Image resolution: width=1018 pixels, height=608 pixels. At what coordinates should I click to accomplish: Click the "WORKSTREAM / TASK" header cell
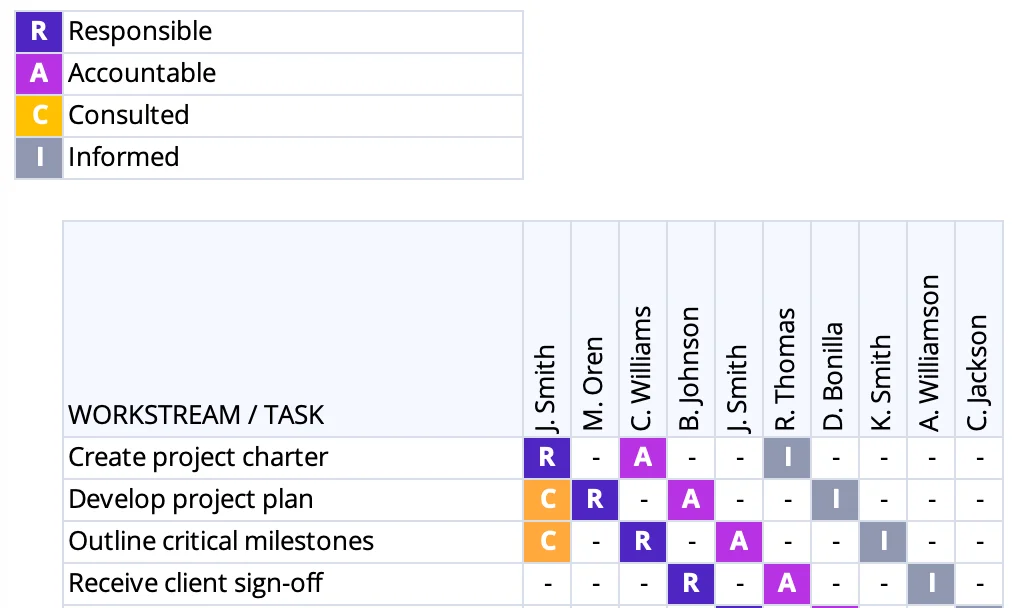pyautogui.click(x=196, y=415)
